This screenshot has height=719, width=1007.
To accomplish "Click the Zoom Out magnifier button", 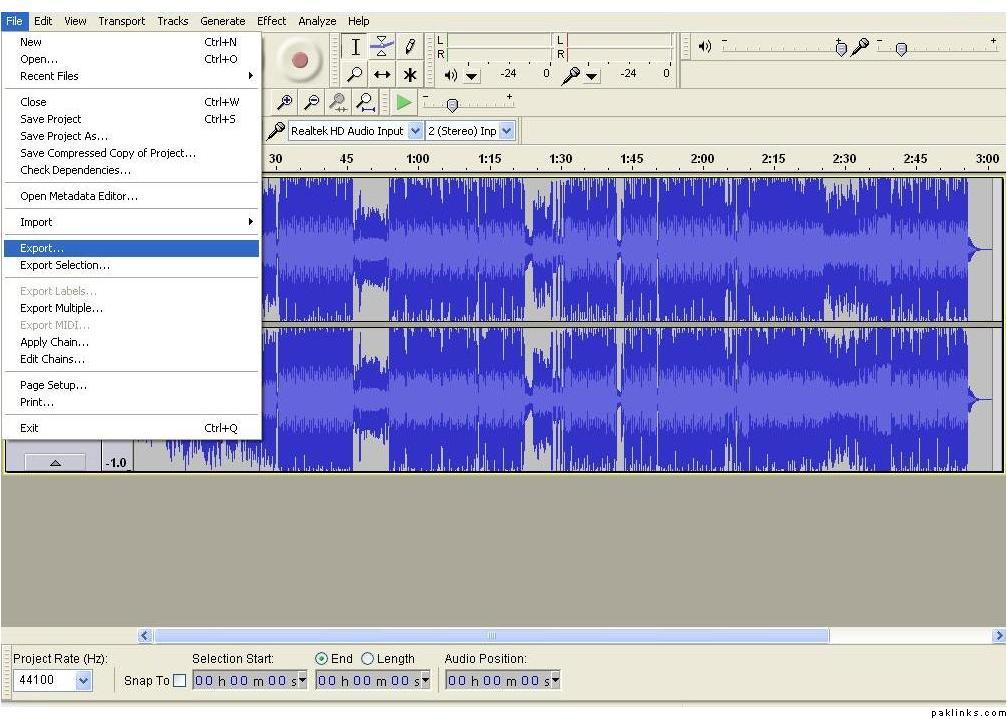I will (x=312, y=102).
